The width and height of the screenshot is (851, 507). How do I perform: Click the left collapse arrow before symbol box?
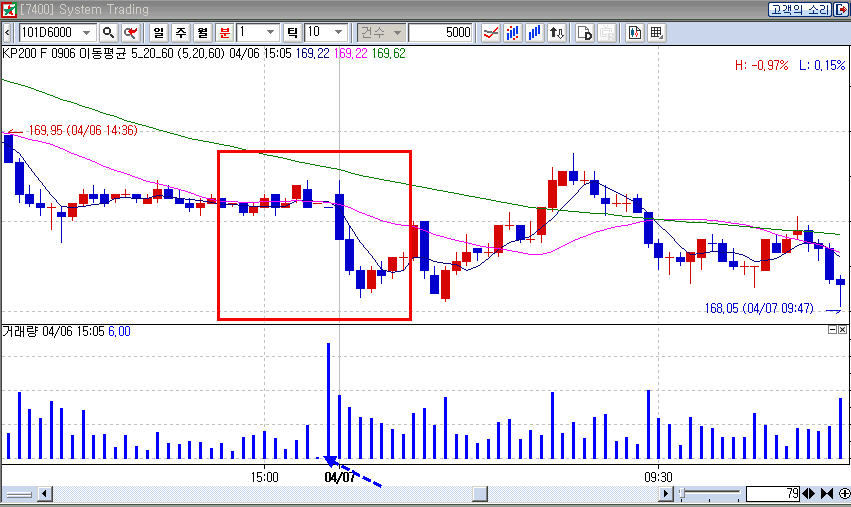pyautogui.click(x=8, y=33)
